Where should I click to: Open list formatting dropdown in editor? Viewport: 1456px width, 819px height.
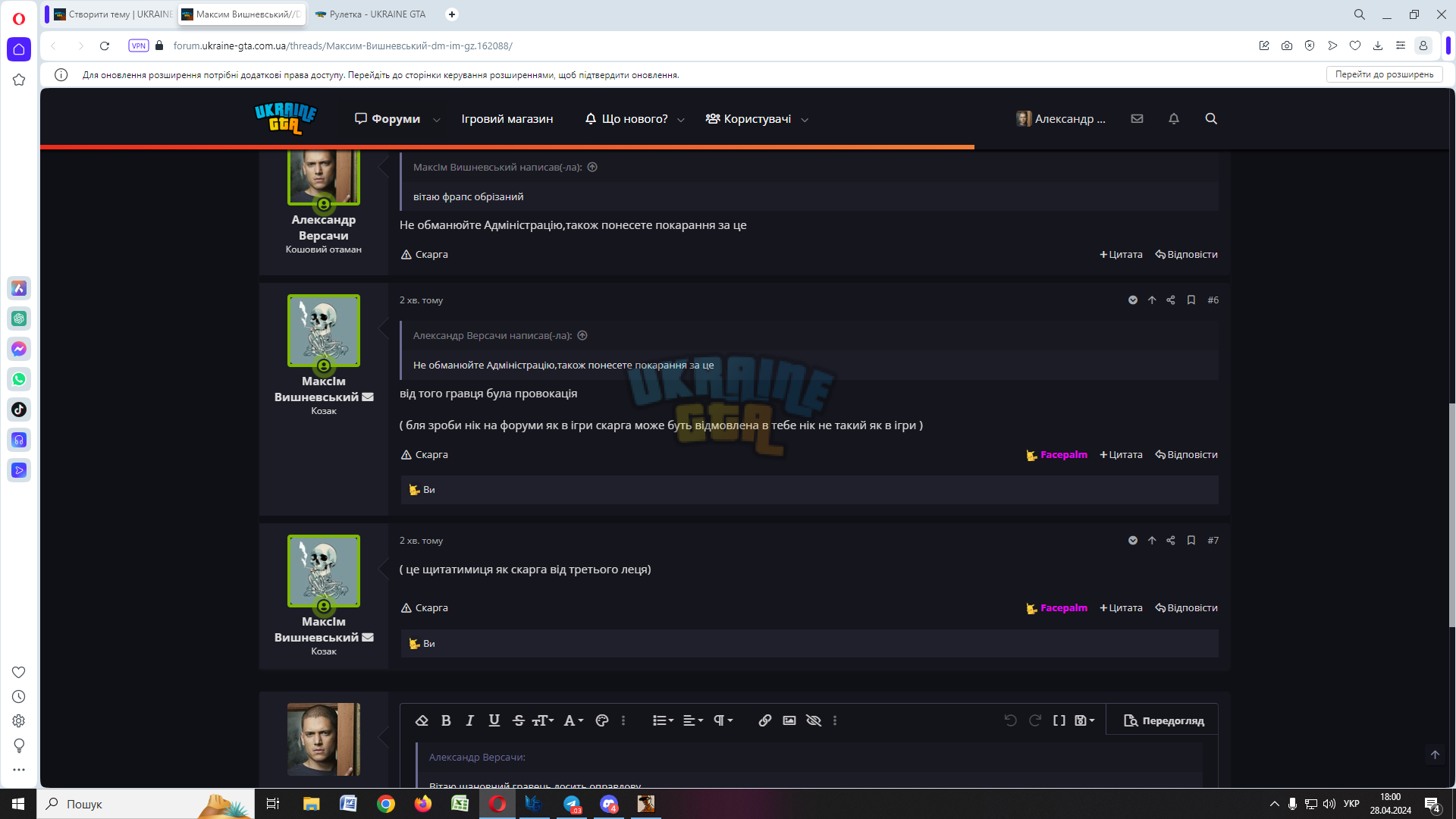[x=663, y=720]
